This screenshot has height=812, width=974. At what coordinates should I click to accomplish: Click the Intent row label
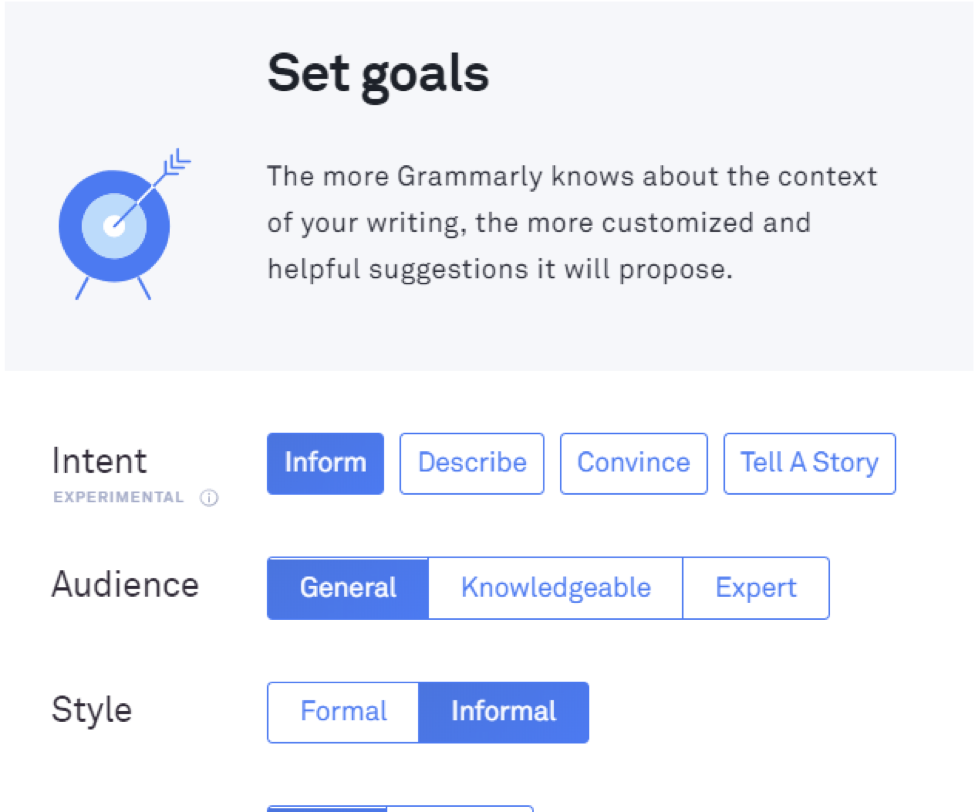(99, 461)
